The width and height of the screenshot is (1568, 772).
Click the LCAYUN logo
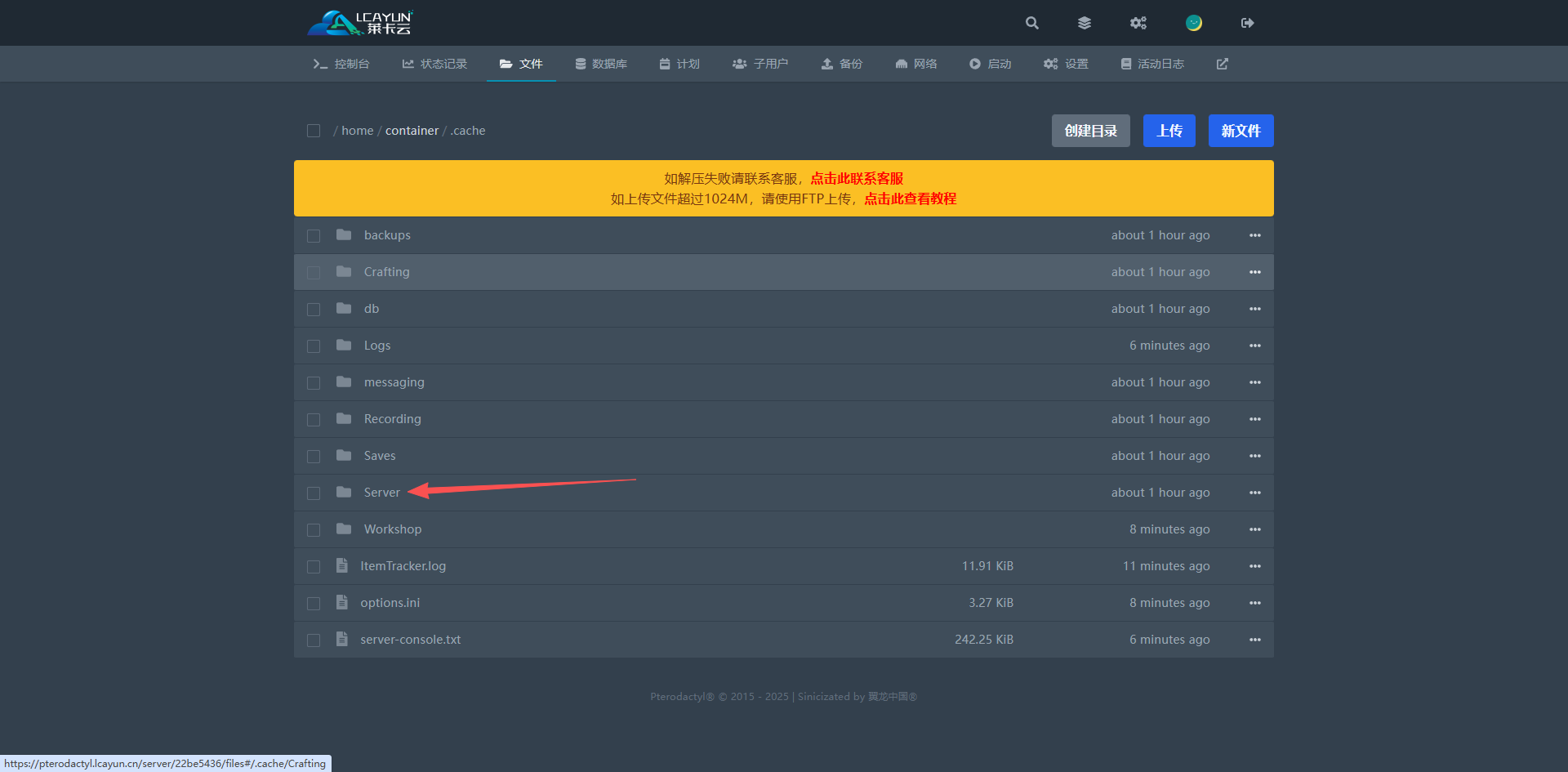coord(360,23)
